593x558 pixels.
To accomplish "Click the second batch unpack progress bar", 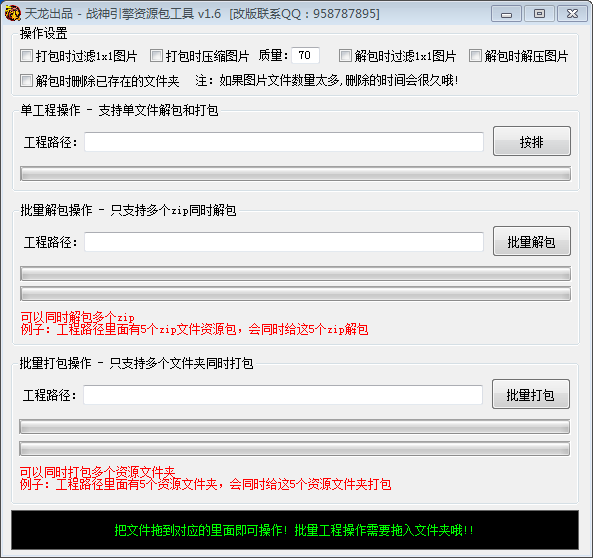I will coord(295,294).
